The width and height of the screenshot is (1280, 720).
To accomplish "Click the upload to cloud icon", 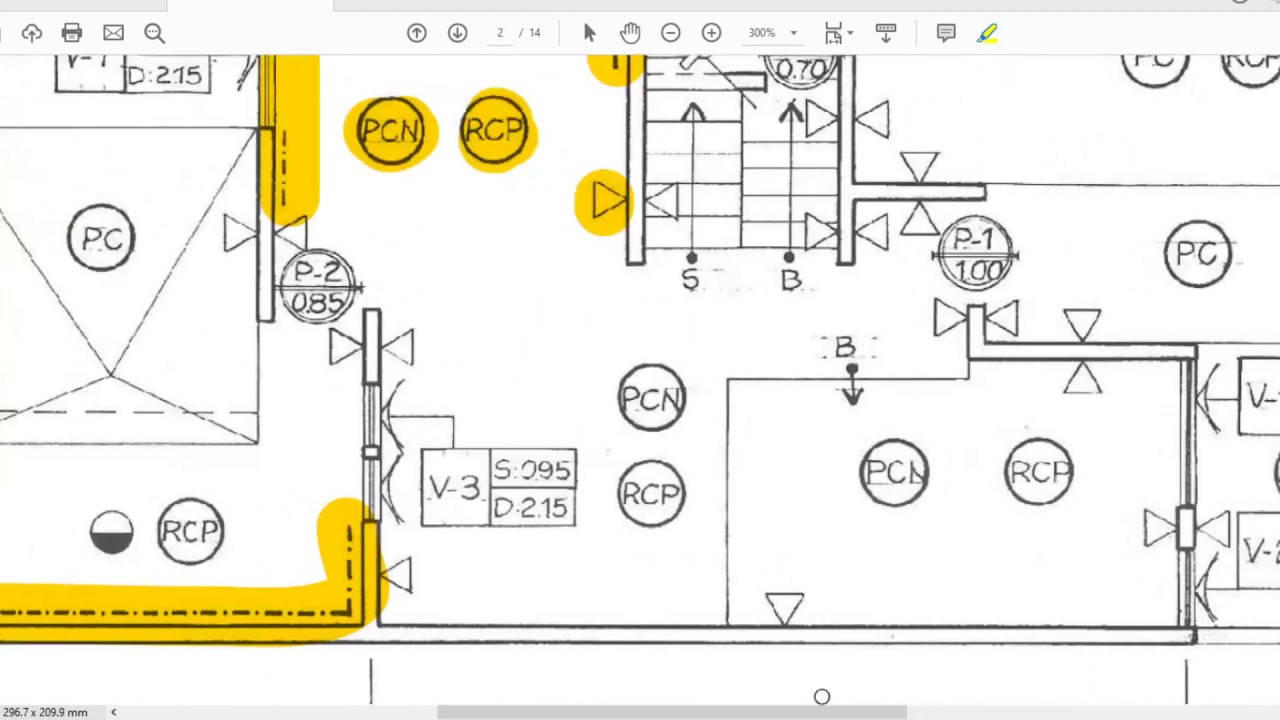I will point(32,33).
